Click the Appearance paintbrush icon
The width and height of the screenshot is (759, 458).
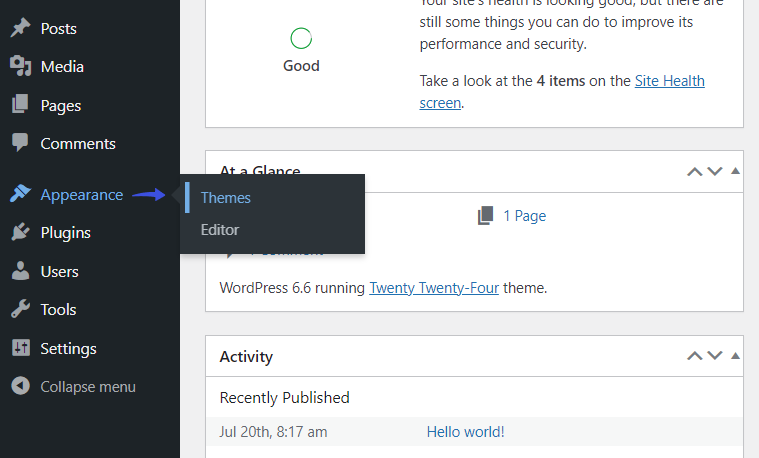[x=20, y=193]
